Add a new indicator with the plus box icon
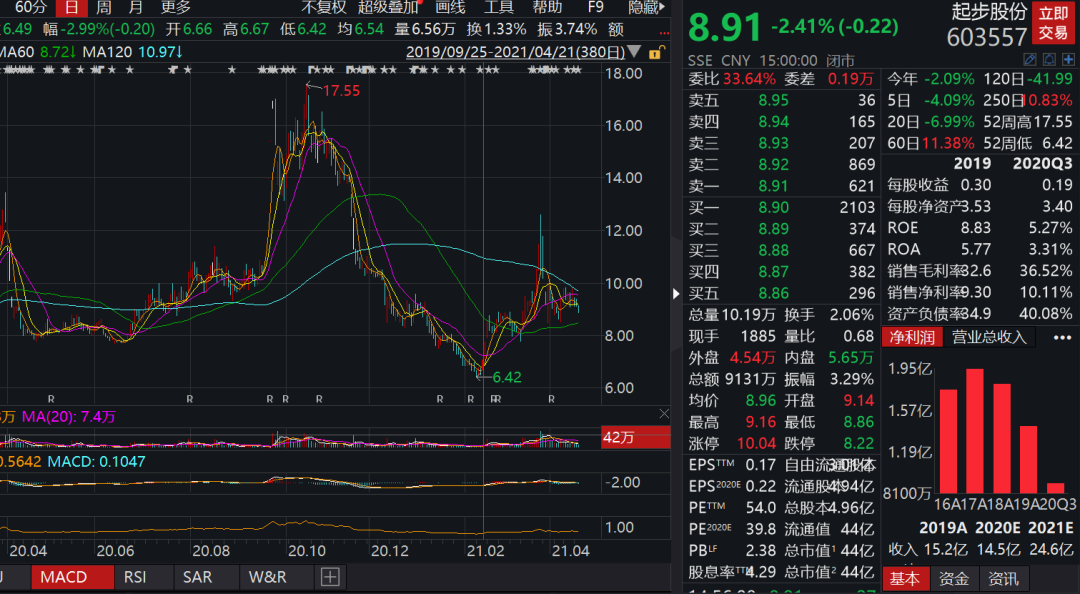Screen dimensions: 1080x594 click(330, 577)
